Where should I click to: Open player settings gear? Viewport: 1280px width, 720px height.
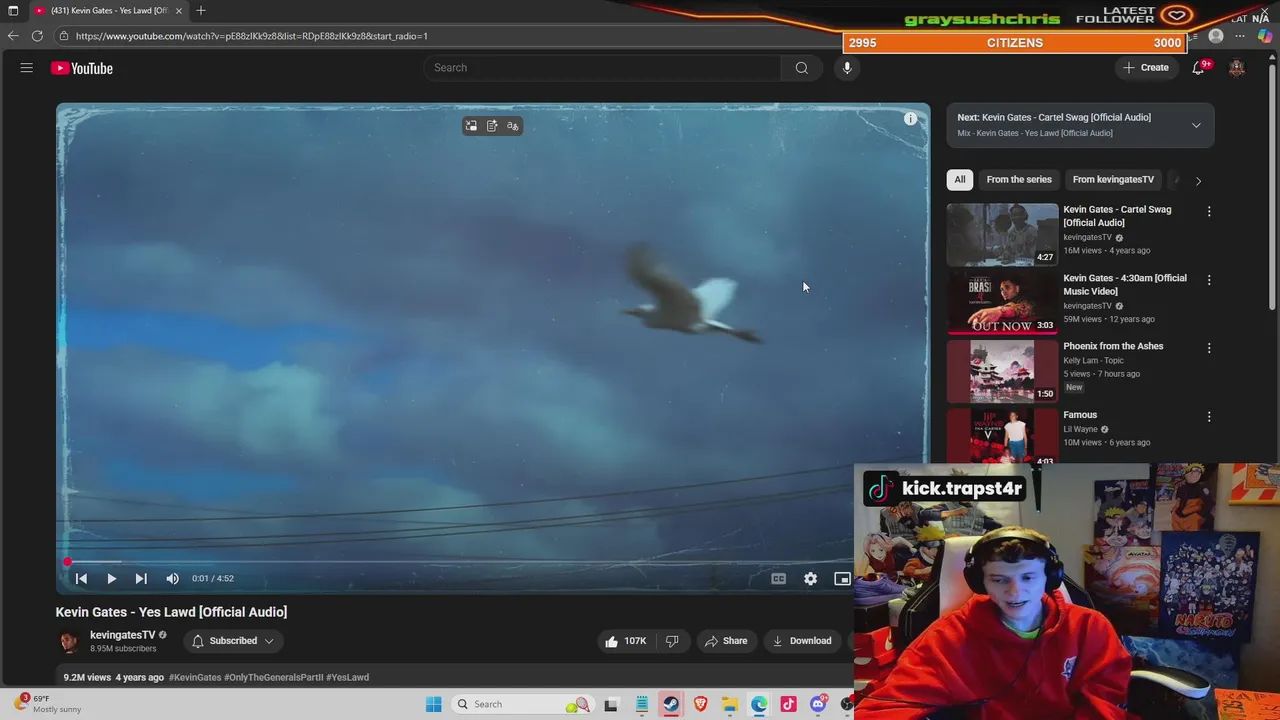(810, 578)
